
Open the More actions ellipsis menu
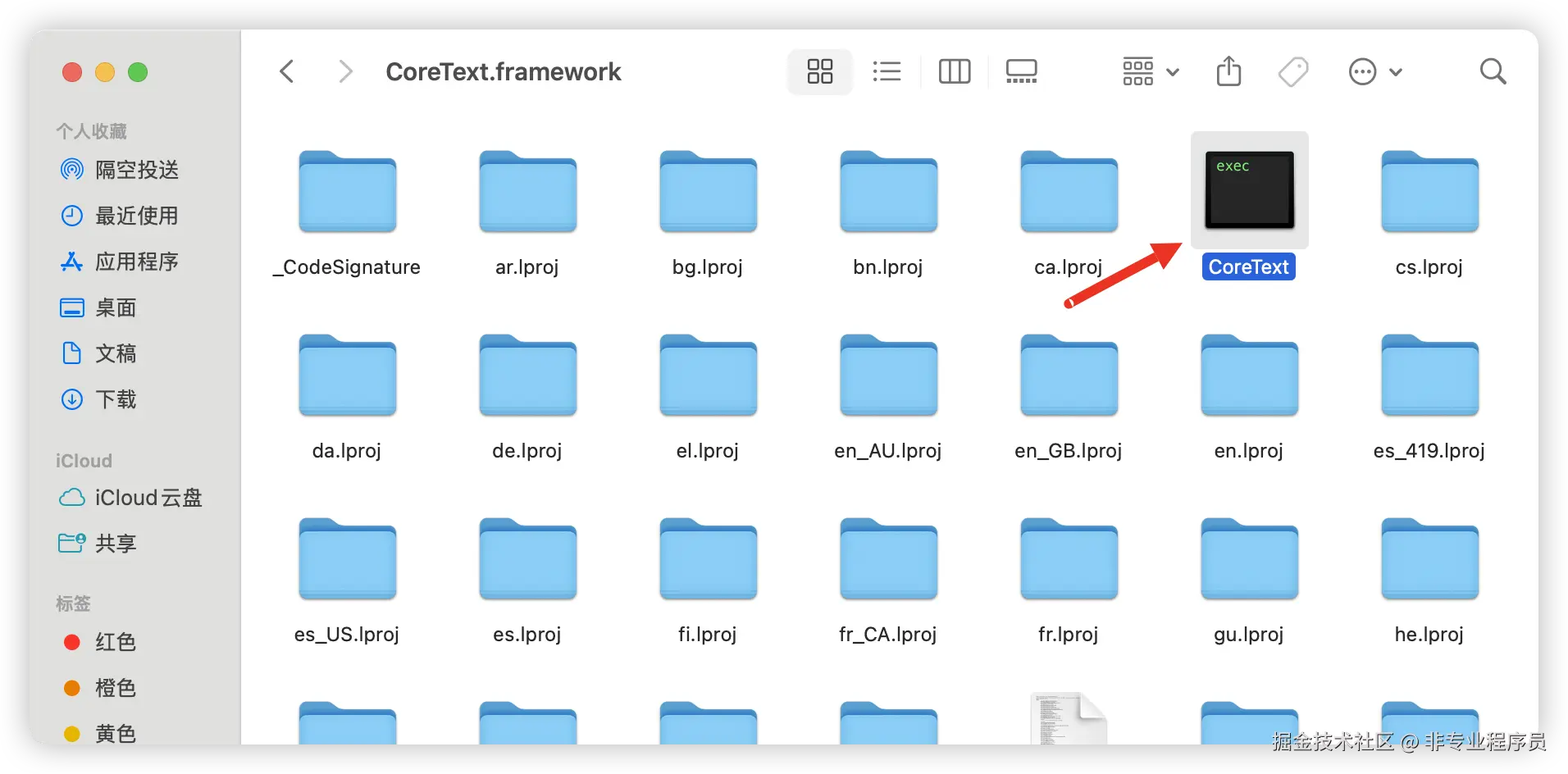(1375, 71)
